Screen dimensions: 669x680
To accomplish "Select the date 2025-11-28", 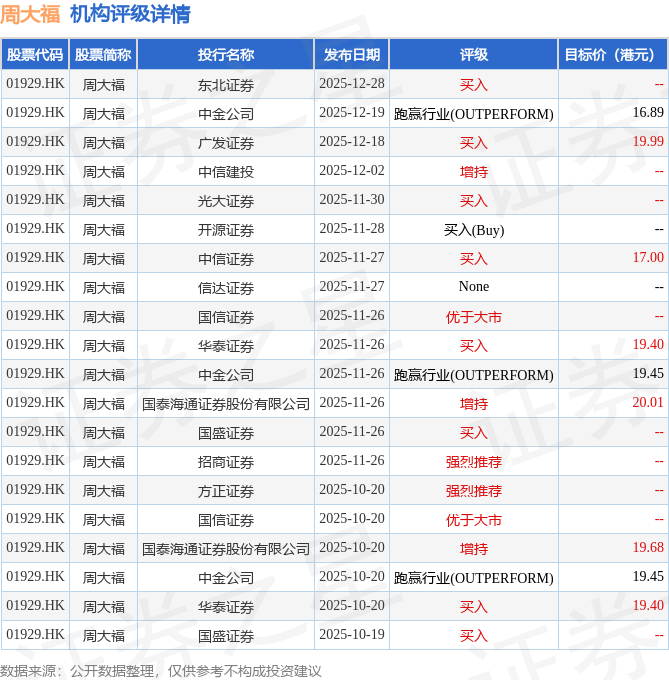I will coord(352,229).
